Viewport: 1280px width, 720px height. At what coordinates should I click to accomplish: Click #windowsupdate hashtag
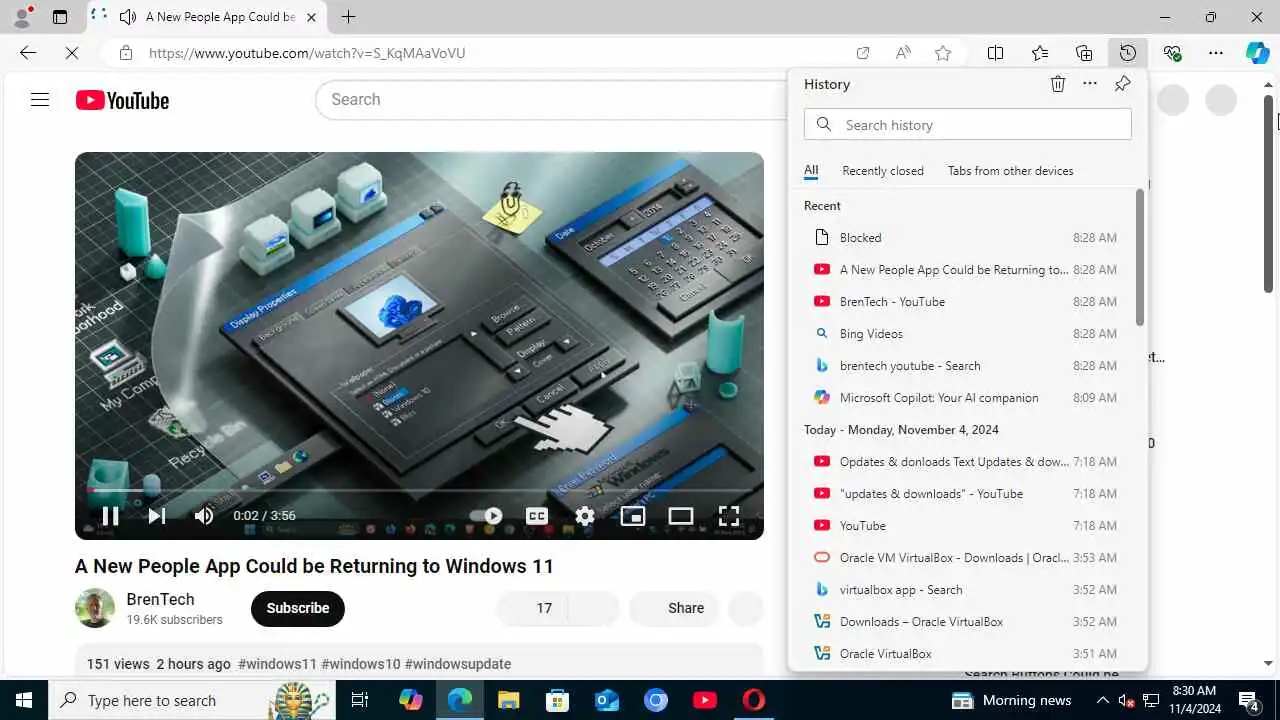pyautogui.click(x=458, y=664)
